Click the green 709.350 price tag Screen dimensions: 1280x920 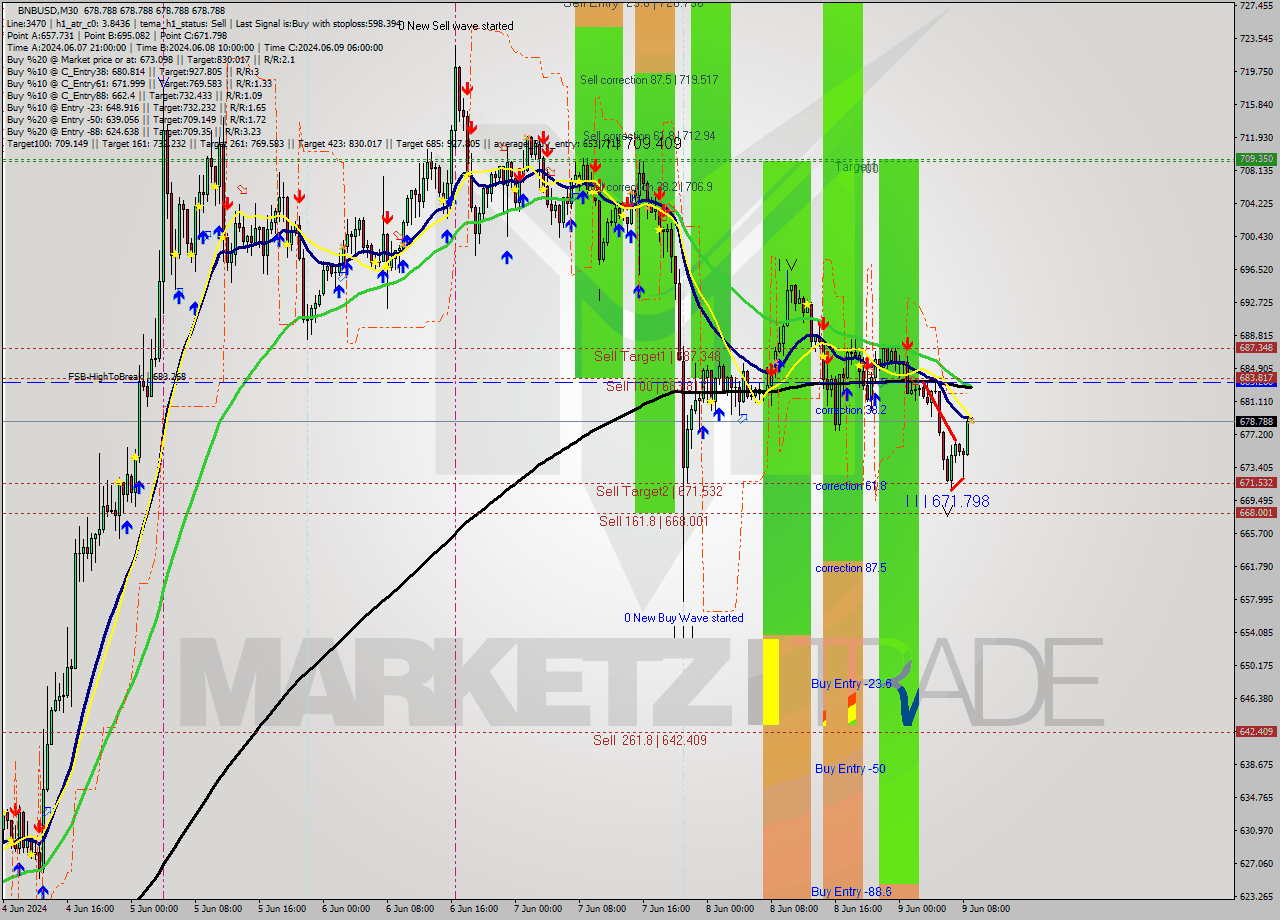pos(1256,159)
